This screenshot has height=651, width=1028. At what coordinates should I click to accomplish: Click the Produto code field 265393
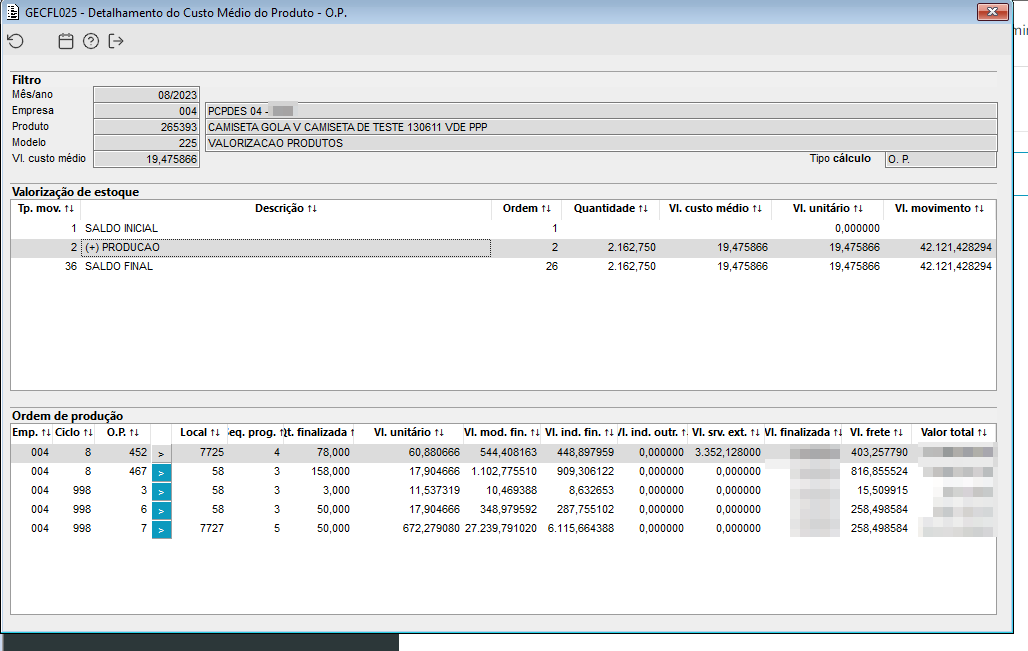(146, 127)
